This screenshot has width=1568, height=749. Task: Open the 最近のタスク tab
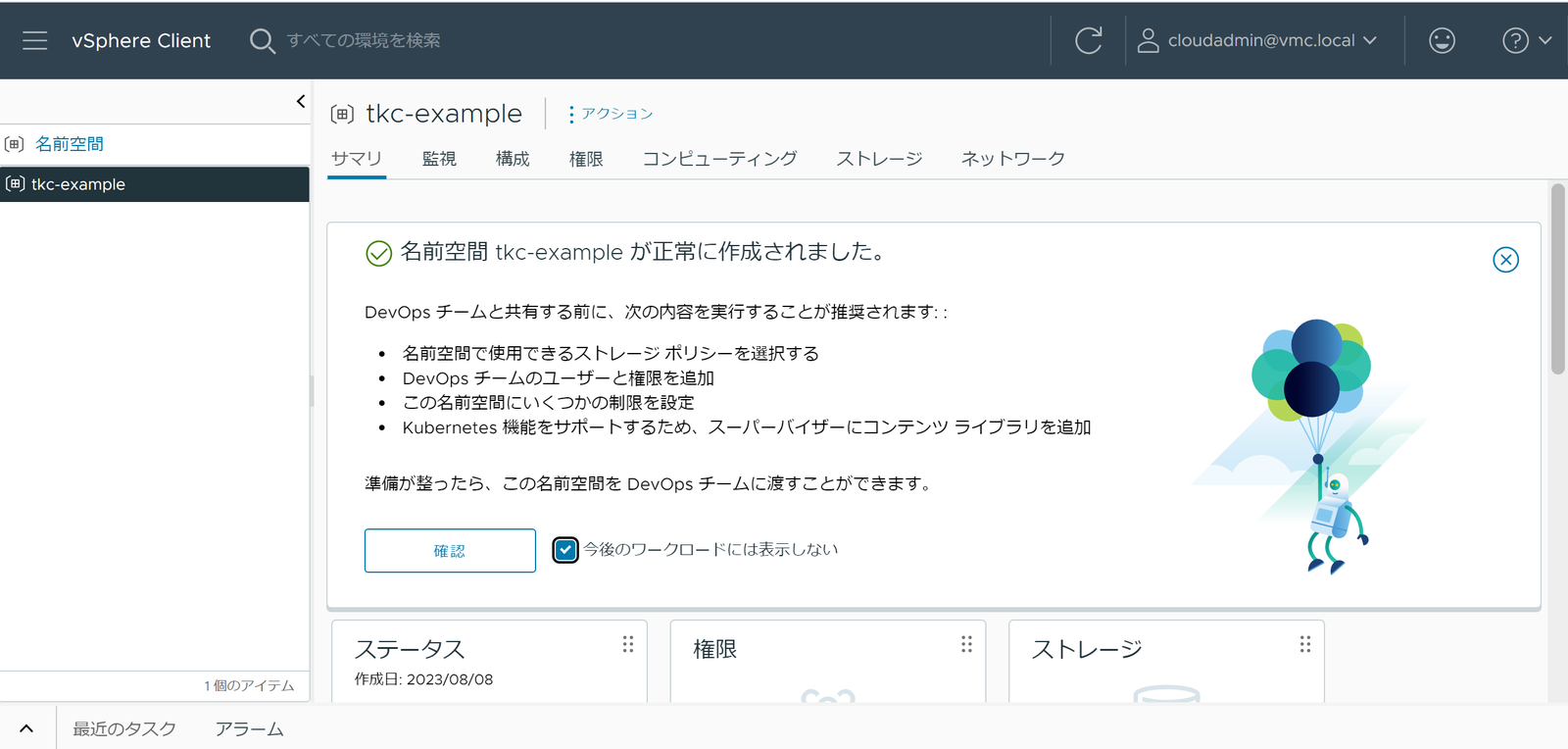click(124, 729)
